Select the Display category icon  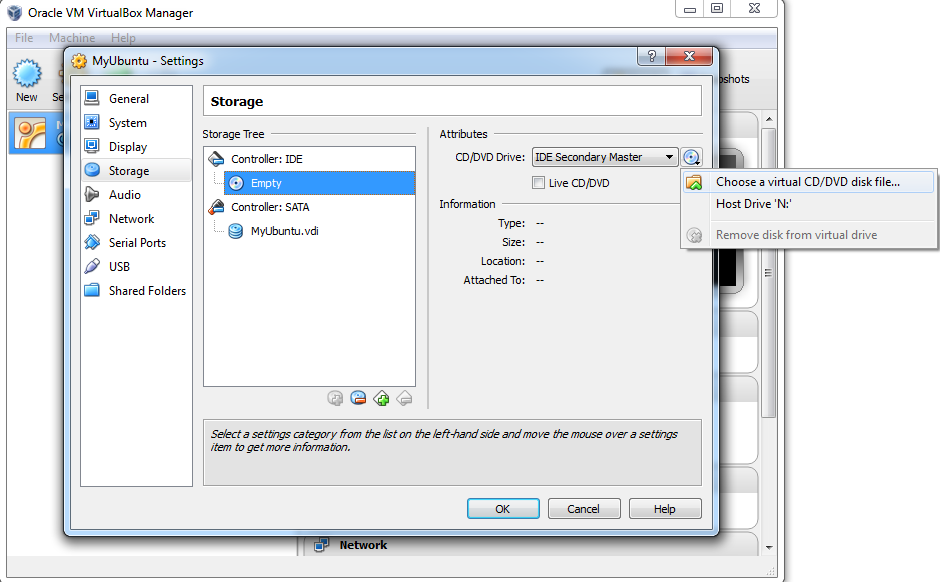pos(92,146)
